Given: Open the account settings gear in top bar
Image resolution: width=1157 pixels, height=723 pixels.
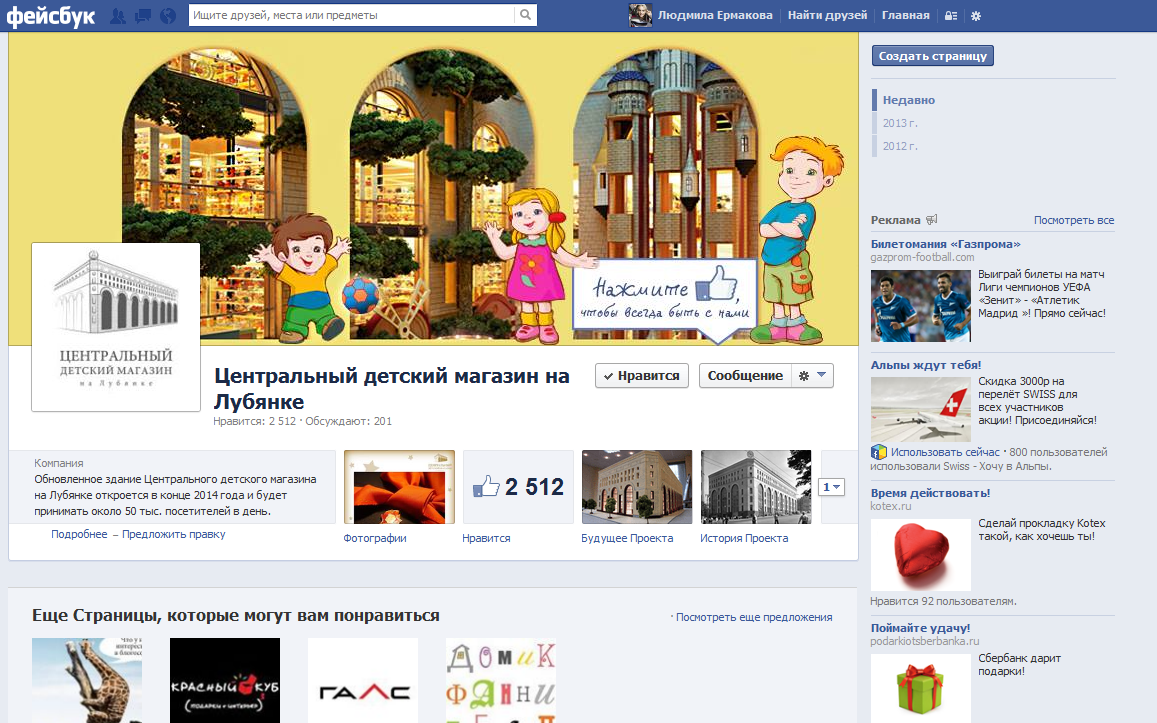Looking at the screenshot, I should pyautogui.click(x=975, y=15).
